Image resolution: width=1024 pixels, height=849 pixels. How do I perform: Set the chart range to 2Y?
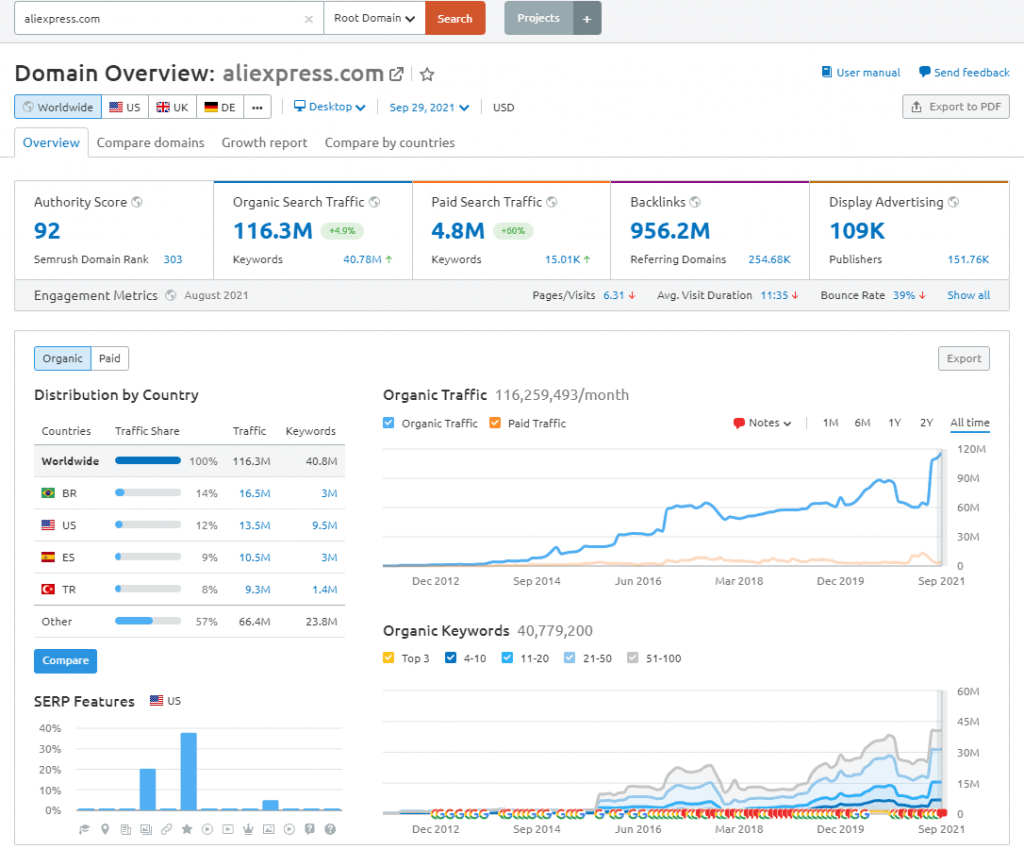point(926,423)
